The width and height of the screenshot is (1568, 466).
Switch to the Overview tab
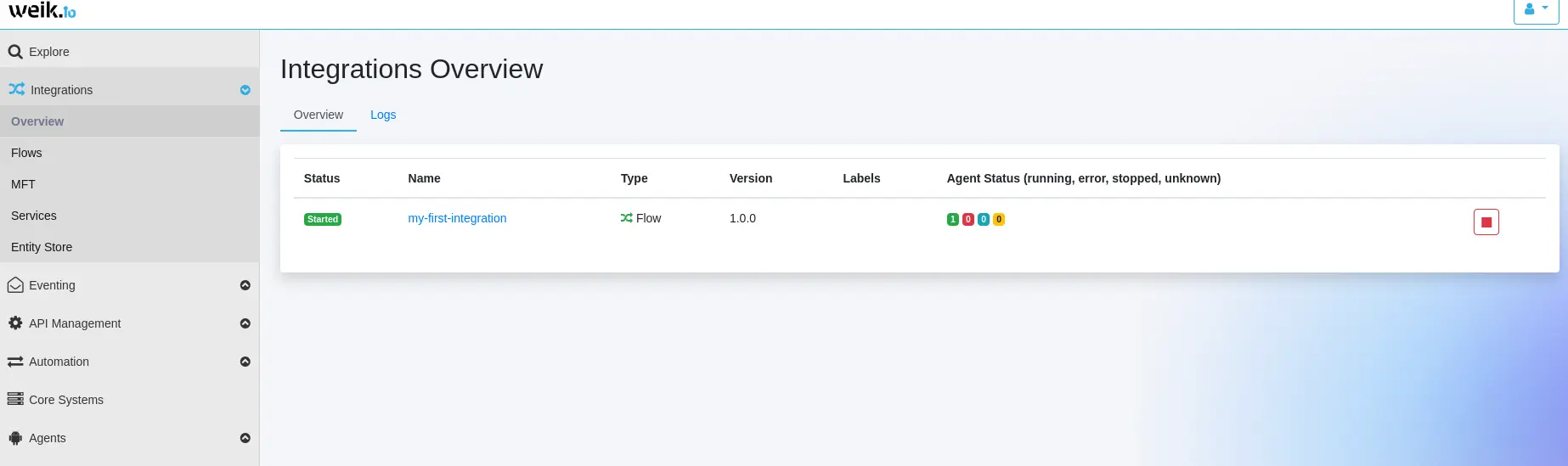[x=319, y=115]
